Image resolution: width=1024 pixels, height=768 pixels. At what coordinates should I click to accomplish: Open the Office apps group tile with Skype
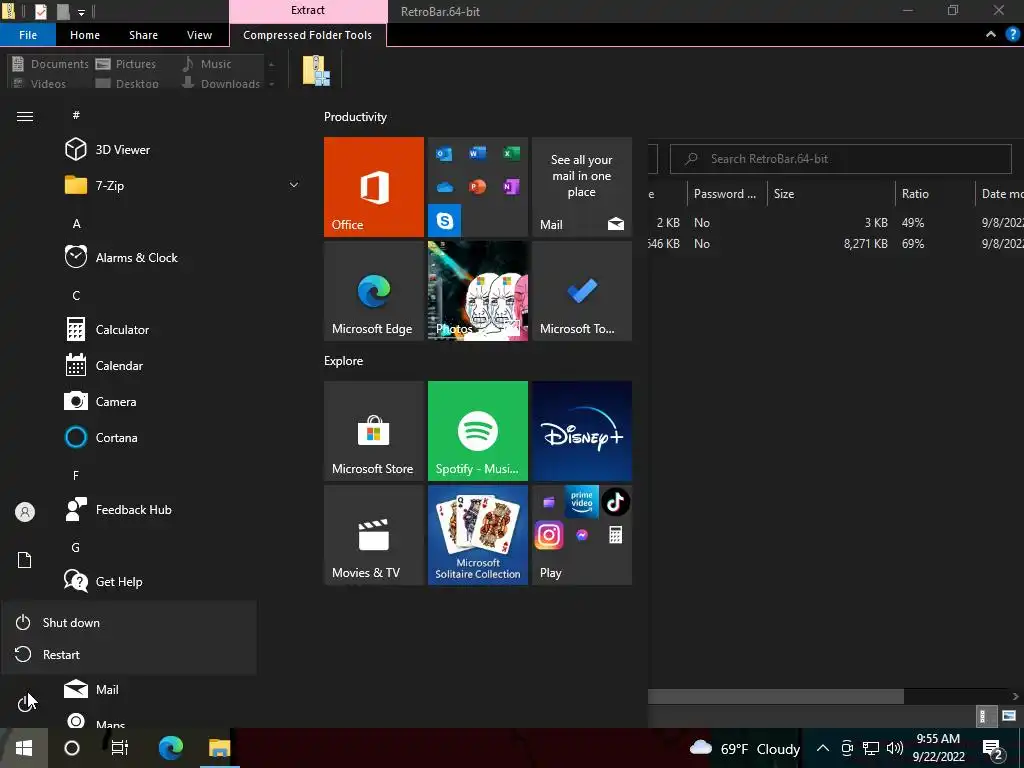click(x=477, y=187)
